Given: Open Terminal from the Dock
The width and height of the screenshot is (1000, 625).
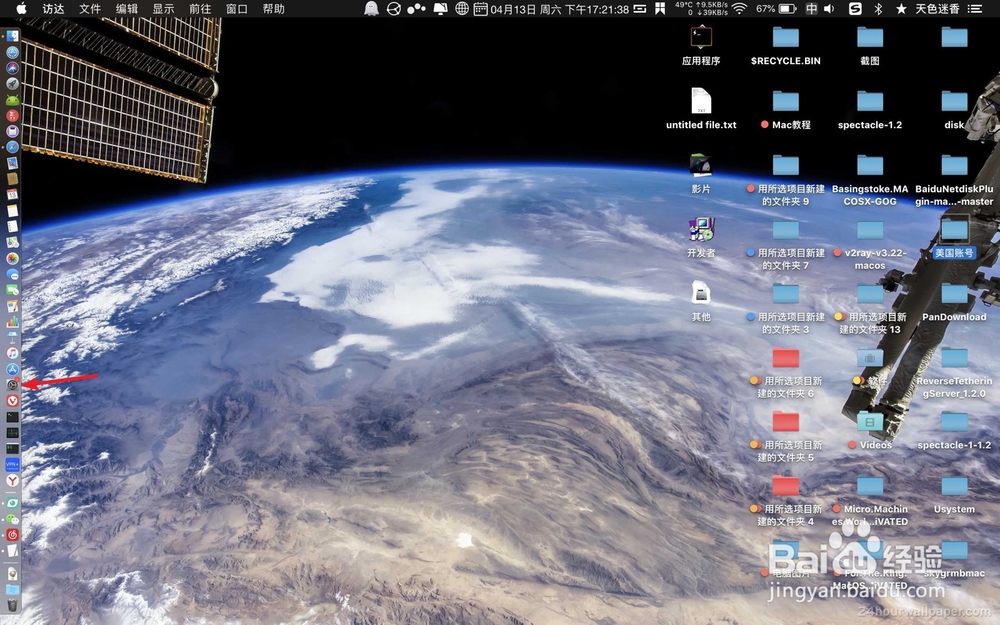Looking at the screenshot, I should pyautogui.click(x=12, y=416).
